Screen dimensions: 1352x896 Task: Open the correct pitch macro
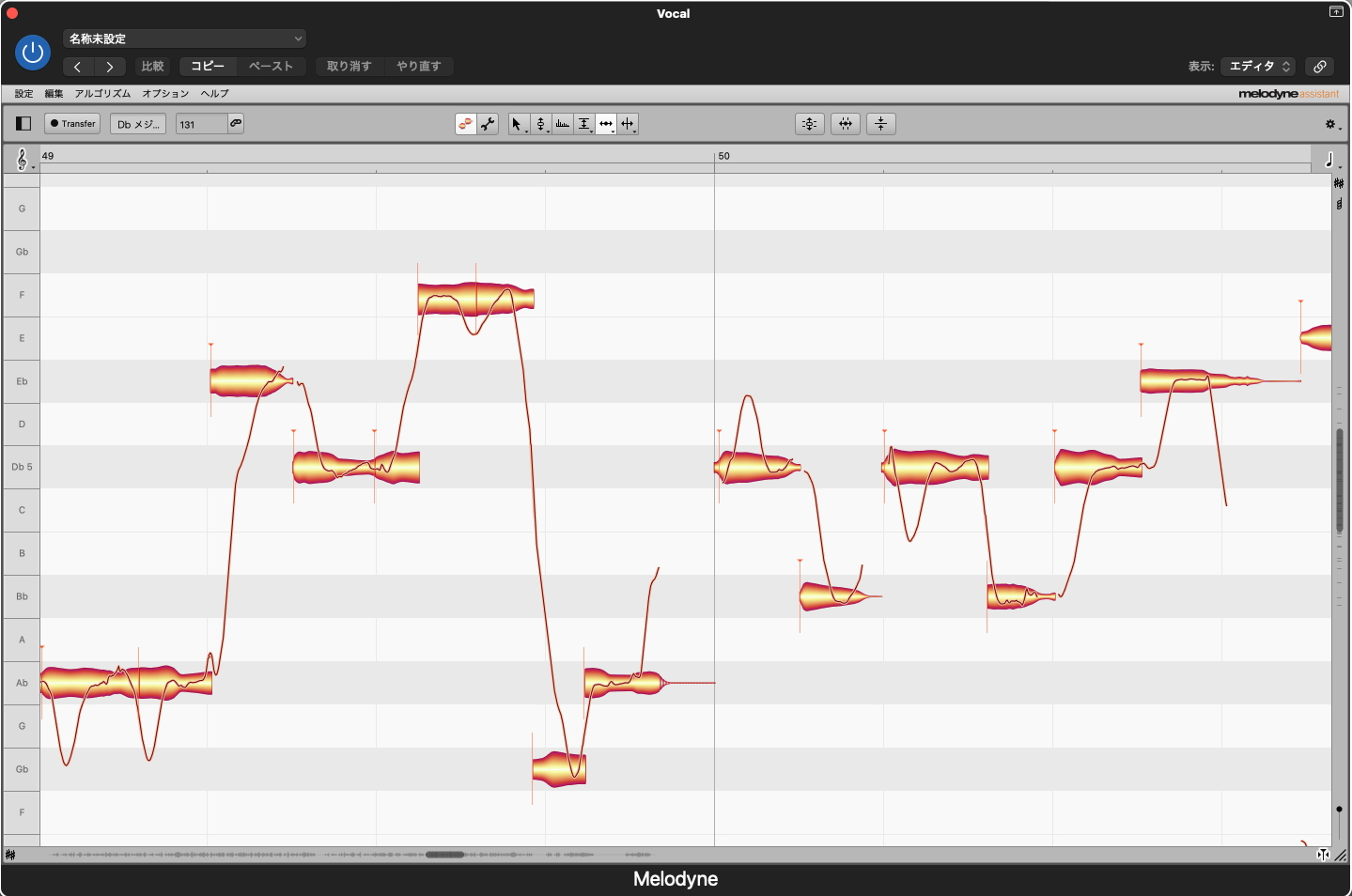click(810, 124)
